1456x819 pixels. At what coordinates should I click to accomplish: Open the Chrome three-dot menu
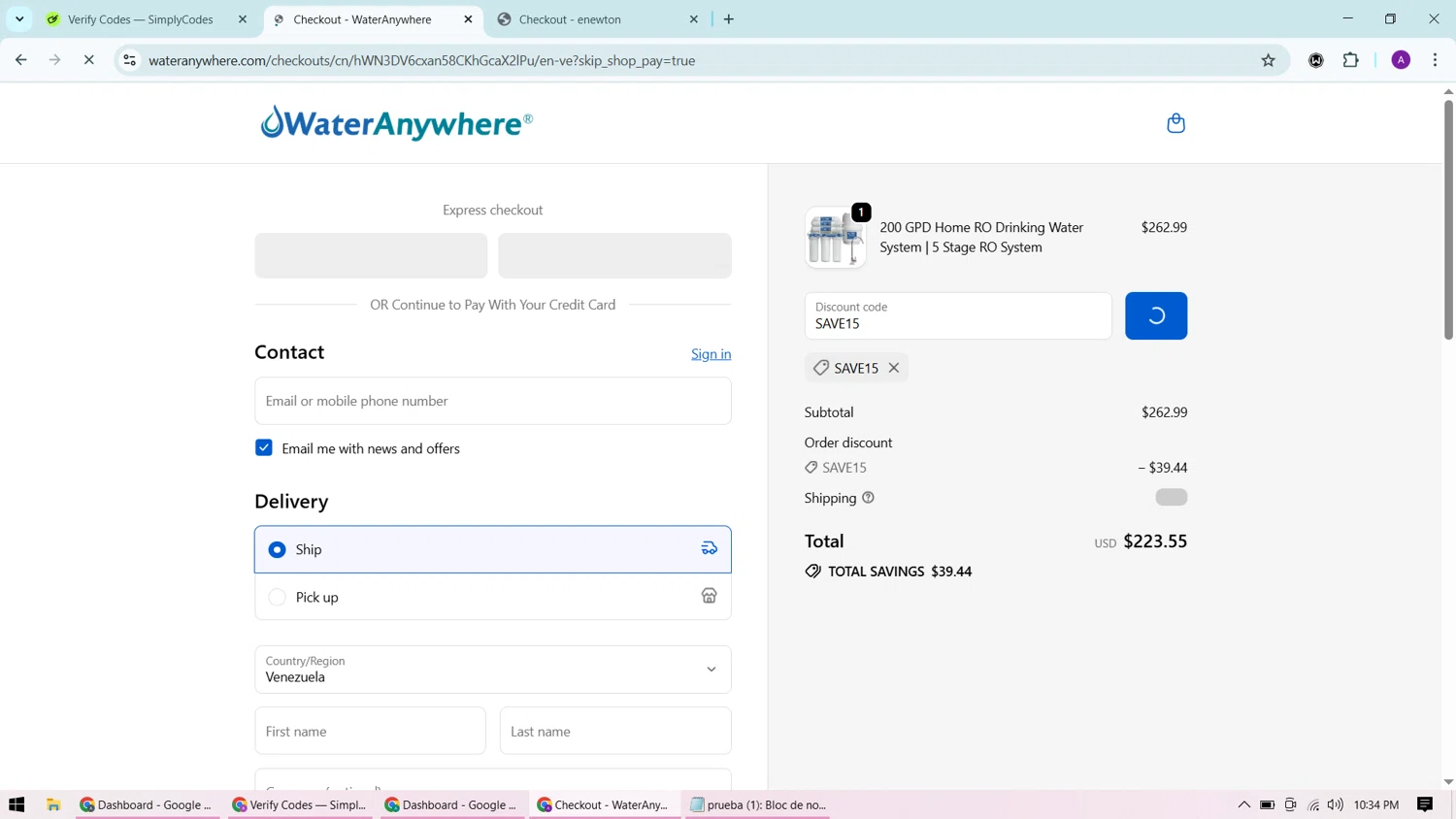click(1435, 60)
